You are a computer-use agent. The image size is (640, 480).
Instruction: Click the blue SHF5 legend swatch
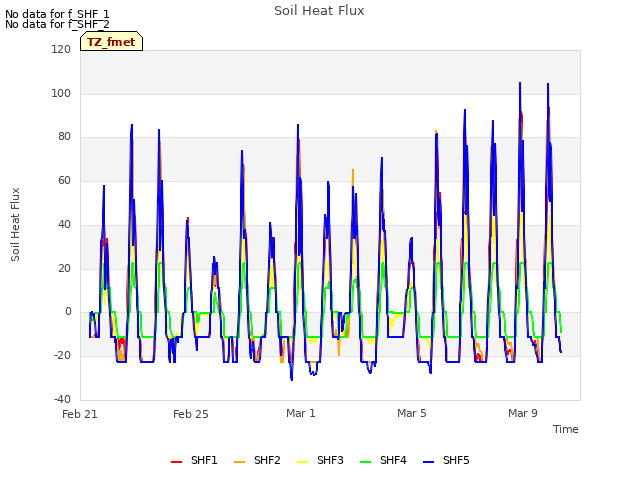[429, 462]
